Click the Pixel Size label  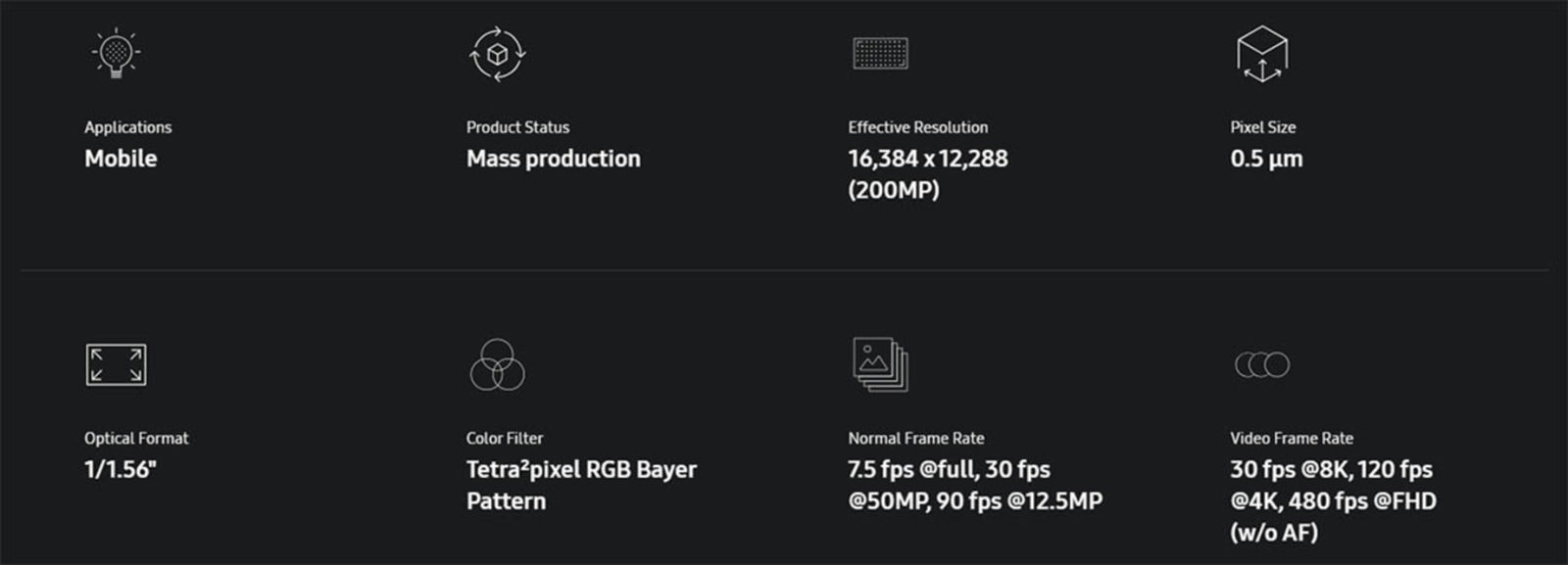point(1262,127)
